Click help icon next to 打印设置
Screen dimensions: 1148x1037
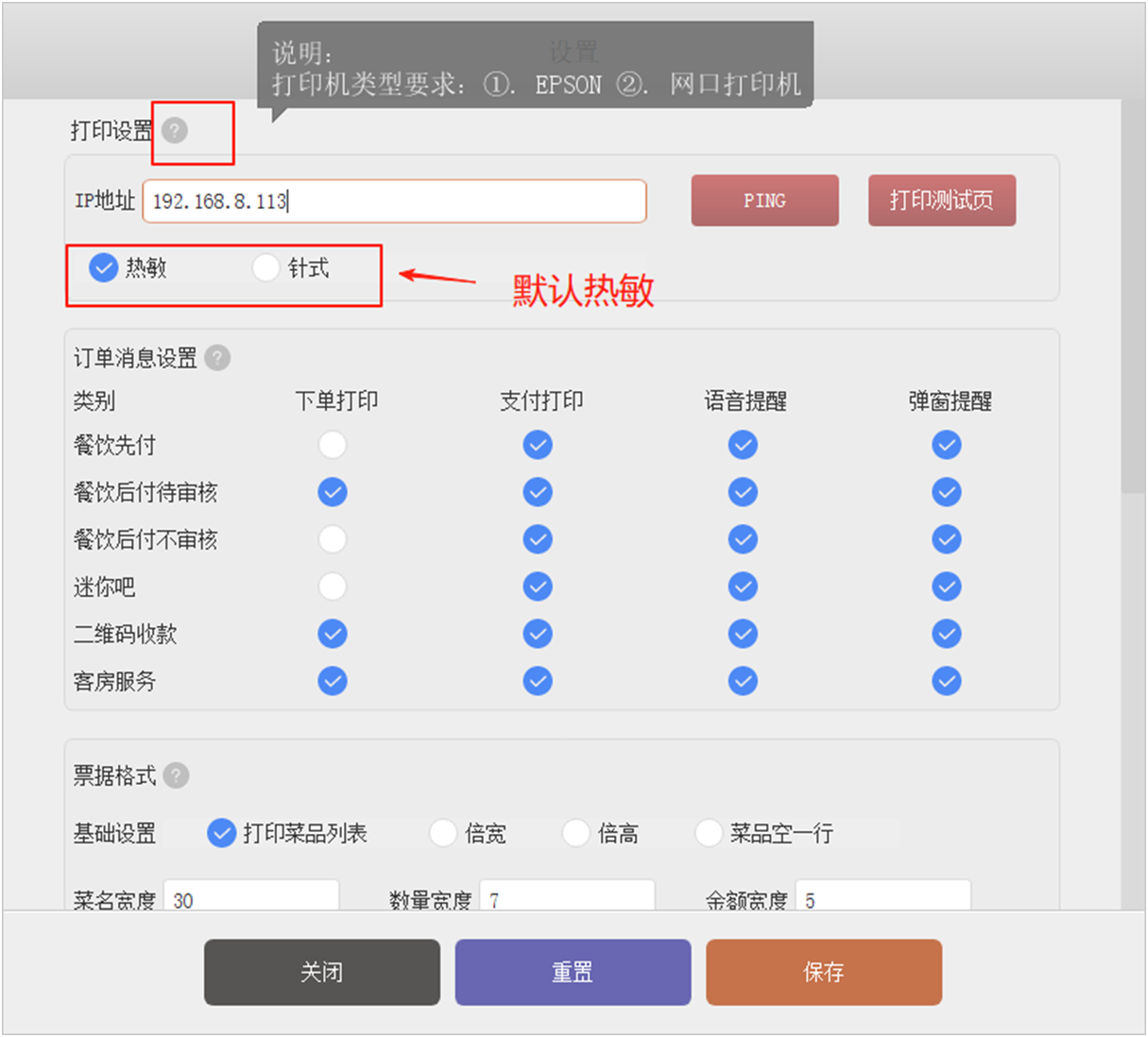[x=175, y=130]
